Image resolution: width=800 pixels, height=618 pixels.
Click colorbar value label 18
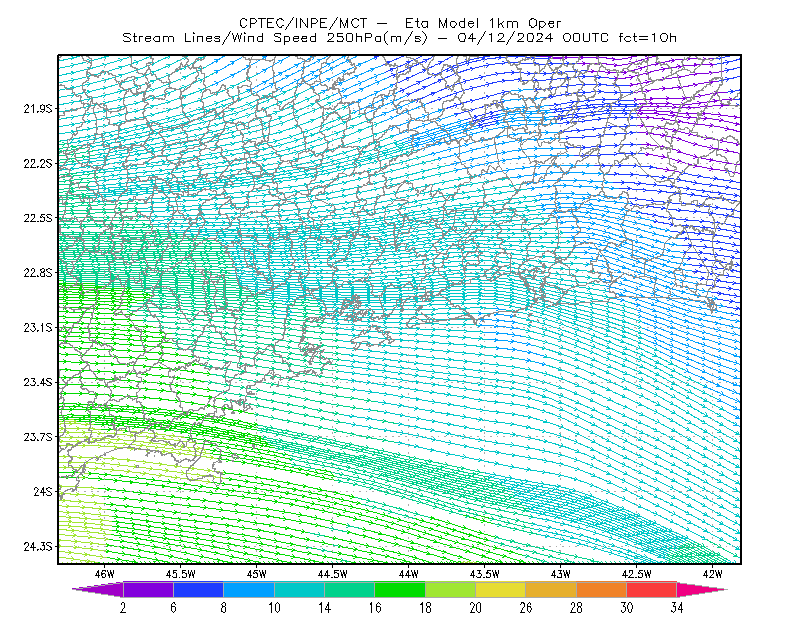coord(425,608)
